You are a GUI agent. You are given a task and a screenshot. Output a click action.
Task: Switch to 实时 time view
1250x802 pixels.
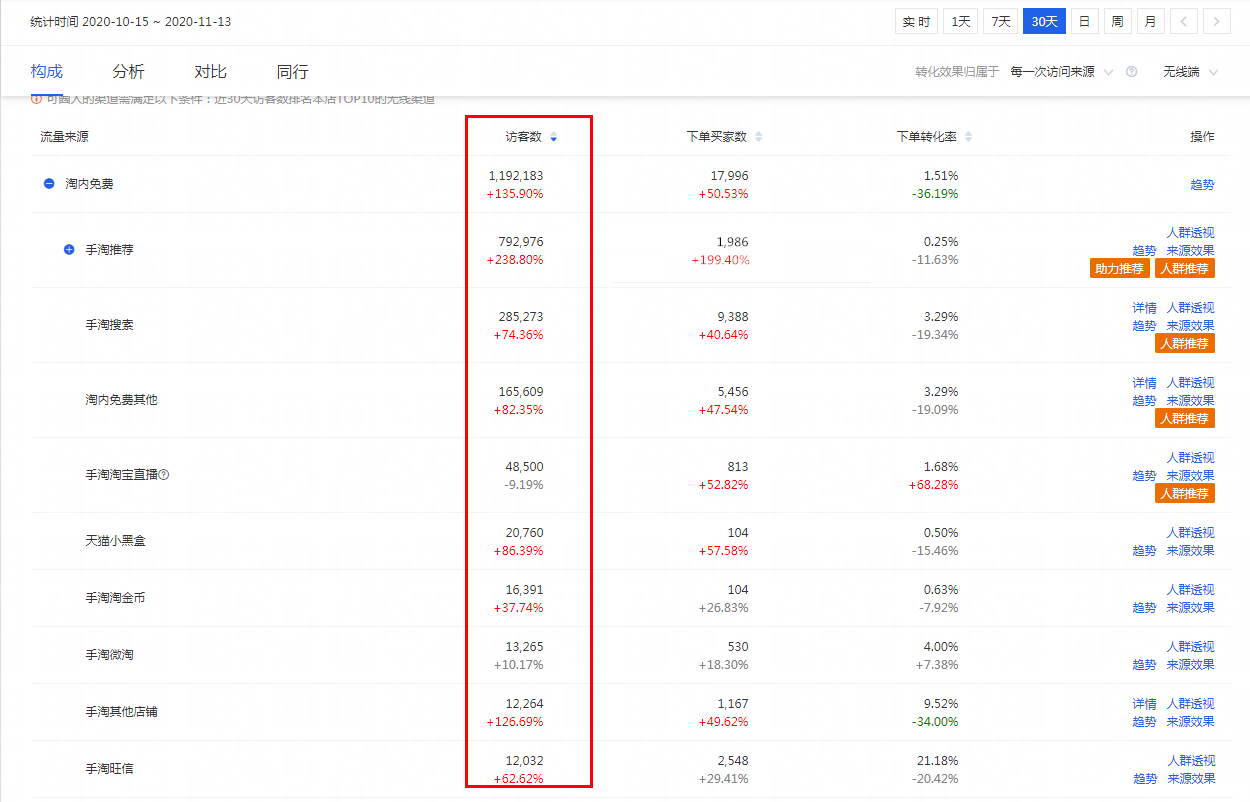click(916, 22)
